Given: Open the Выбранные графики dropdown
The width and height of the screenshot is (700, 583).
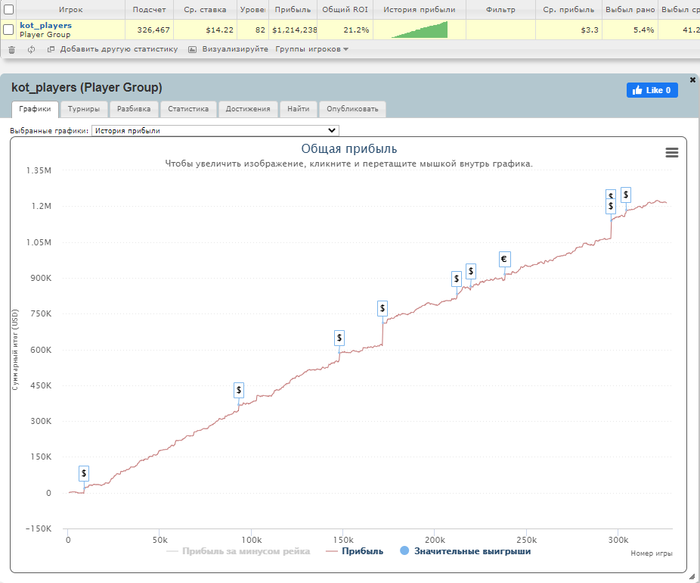Looking at the screenshot, I should (215, 130).
